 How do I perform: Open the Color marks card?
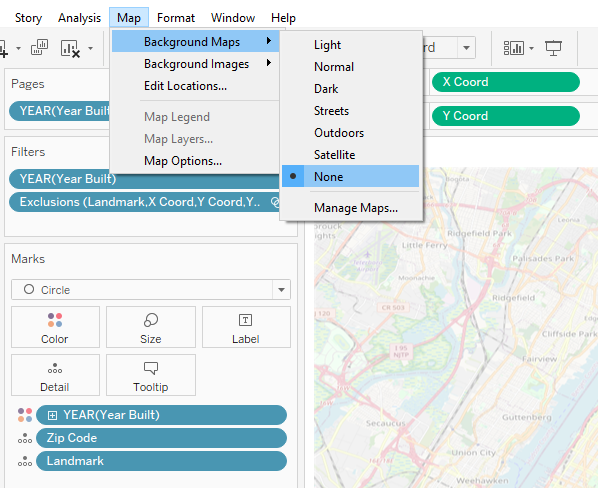(55, 327)
